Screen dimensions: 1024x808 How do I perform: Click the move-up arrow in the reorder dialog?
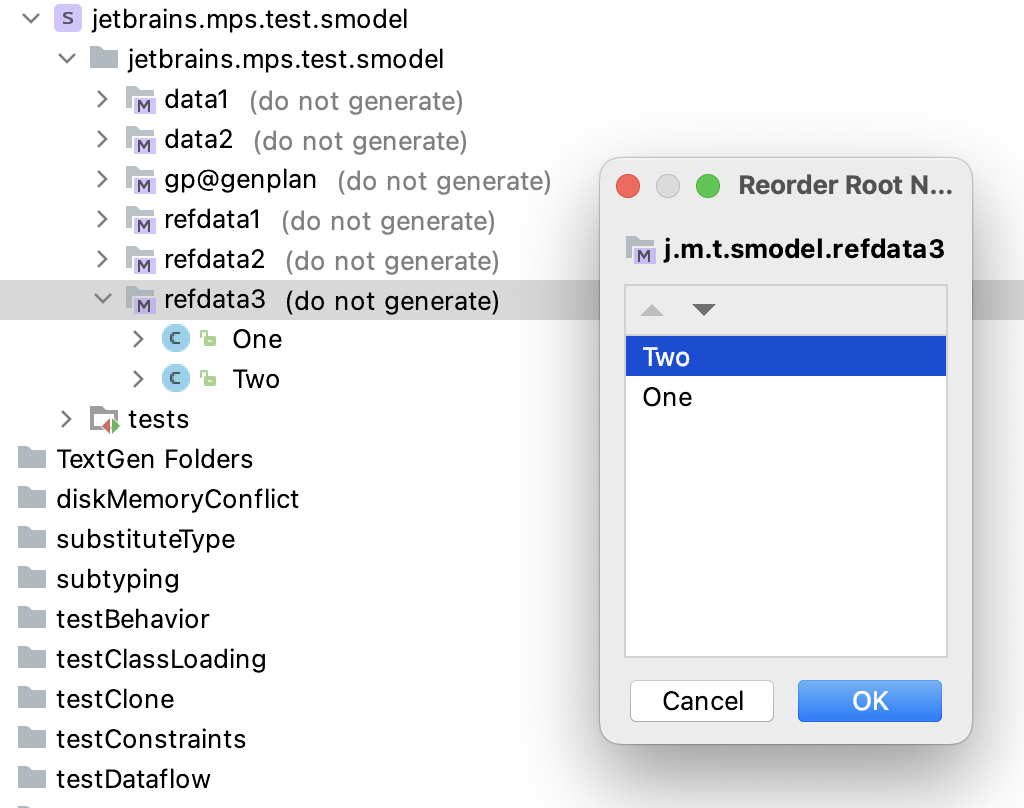(x=653, y=309)
